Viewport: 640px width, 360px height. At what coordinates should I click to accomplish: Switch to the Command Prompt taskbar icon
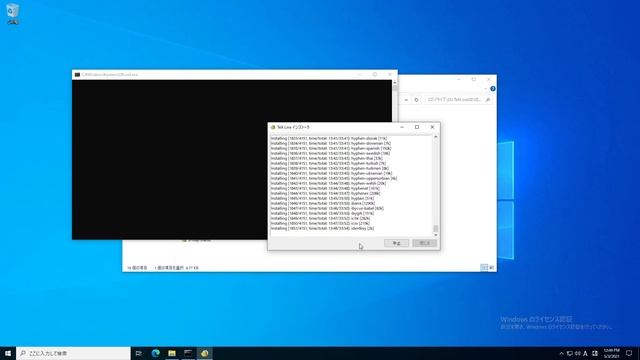tap(188, 353)
